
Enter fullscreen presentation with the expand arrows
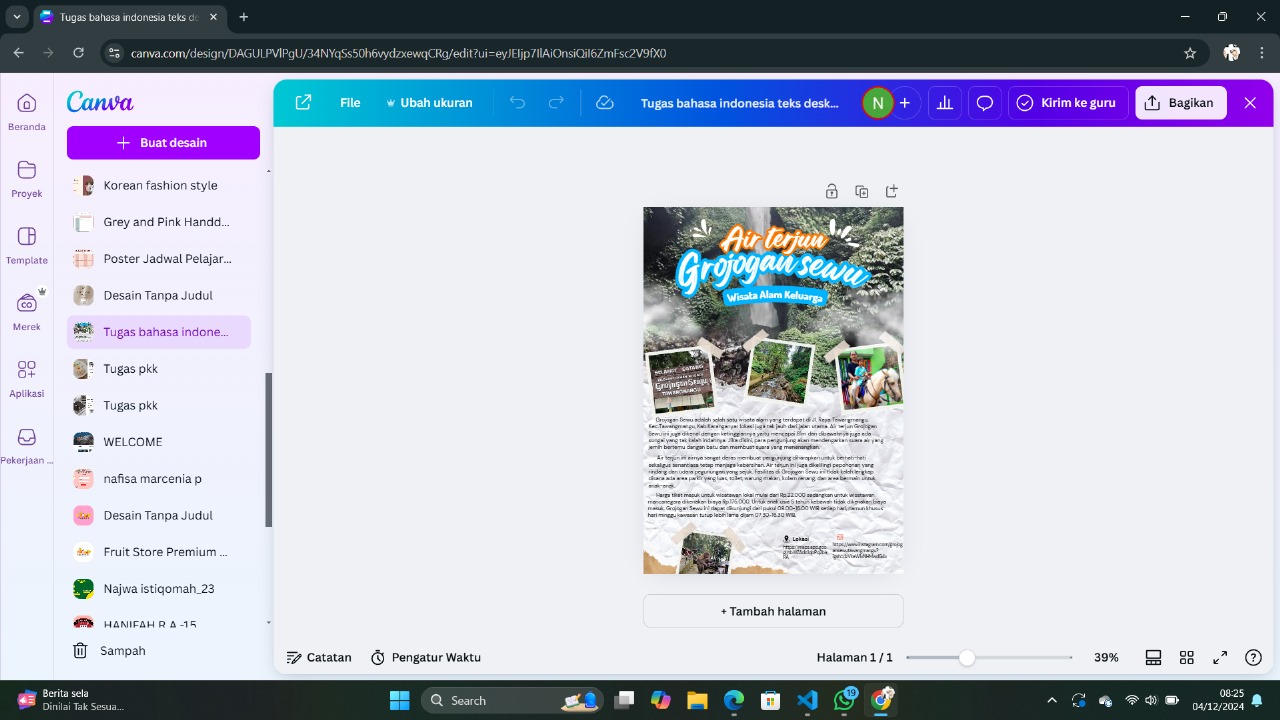tap(1219, 657)
